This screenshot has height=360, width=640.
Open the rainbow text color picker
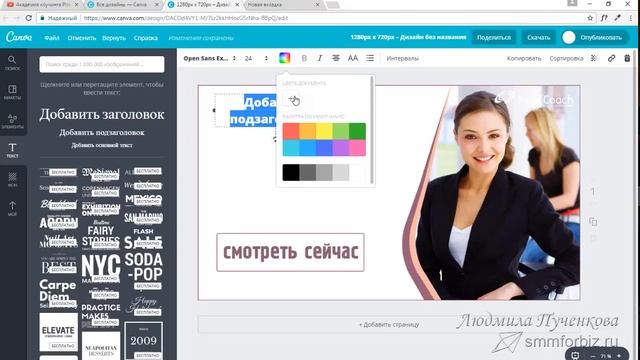pyautogui.click(x=284, y=58)
